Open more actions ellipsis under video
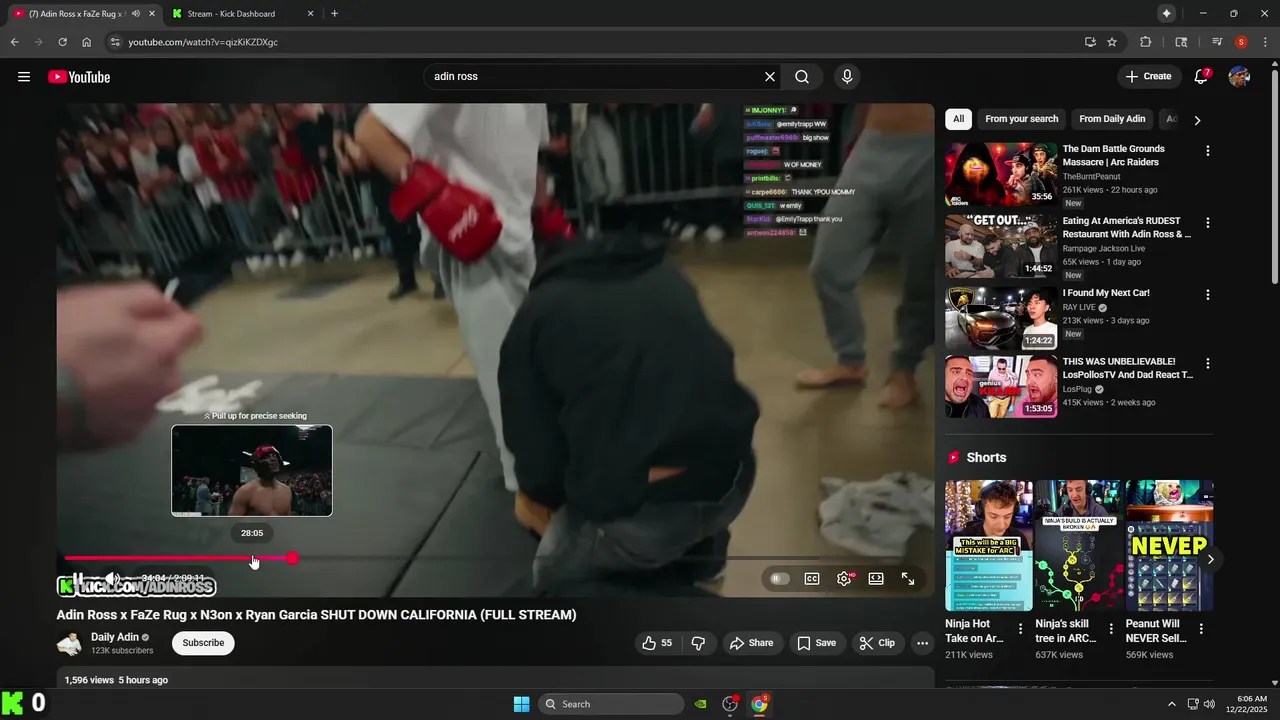The image size is (1280, 720). 922,643
